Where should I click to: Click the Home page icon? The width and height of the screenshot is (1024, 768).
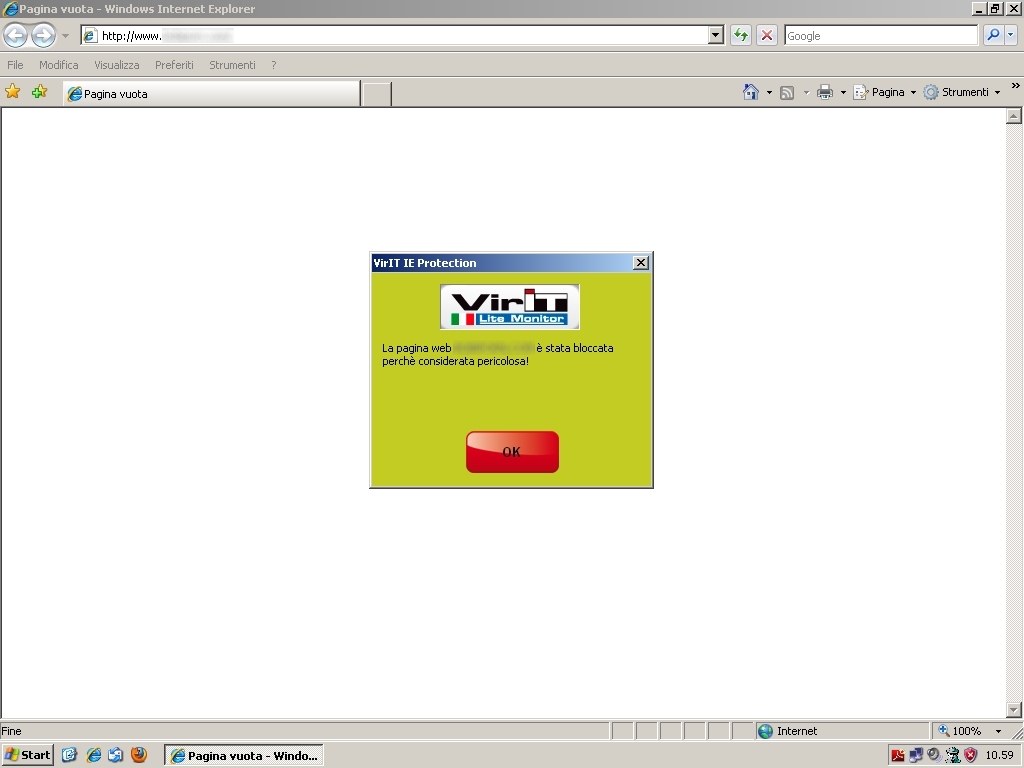[x=751, y=92]
